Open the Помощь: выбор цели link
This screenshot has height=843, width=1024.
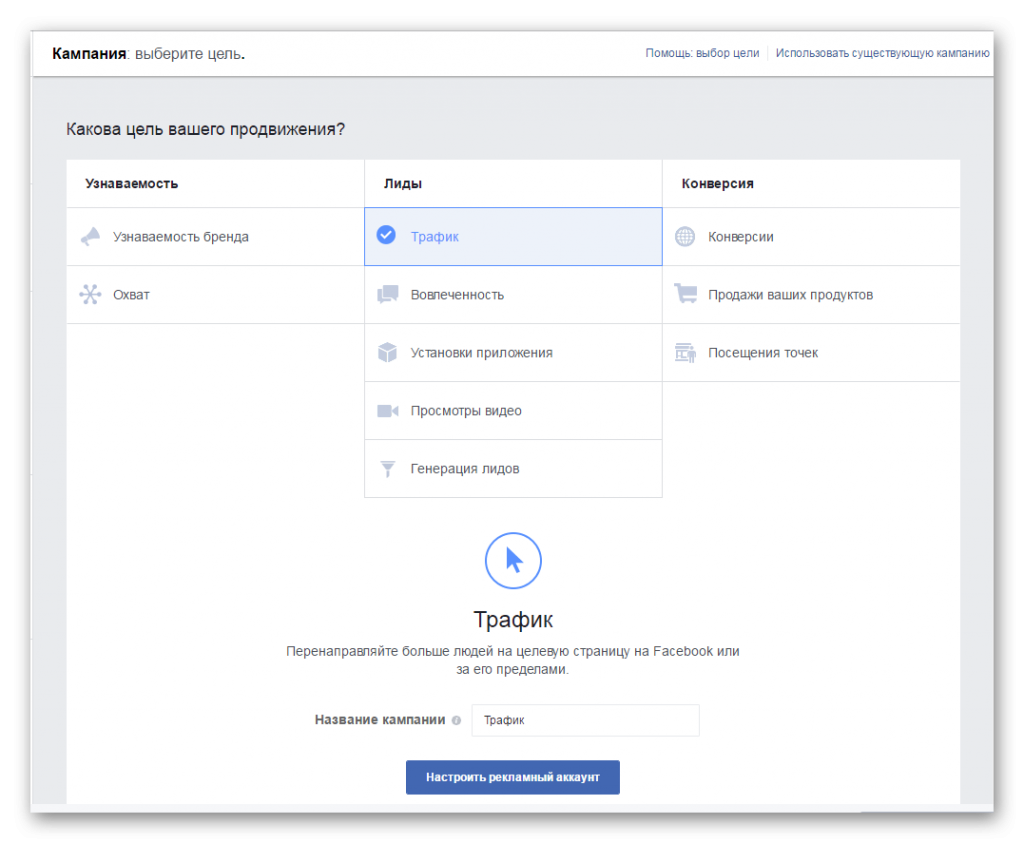702,53
